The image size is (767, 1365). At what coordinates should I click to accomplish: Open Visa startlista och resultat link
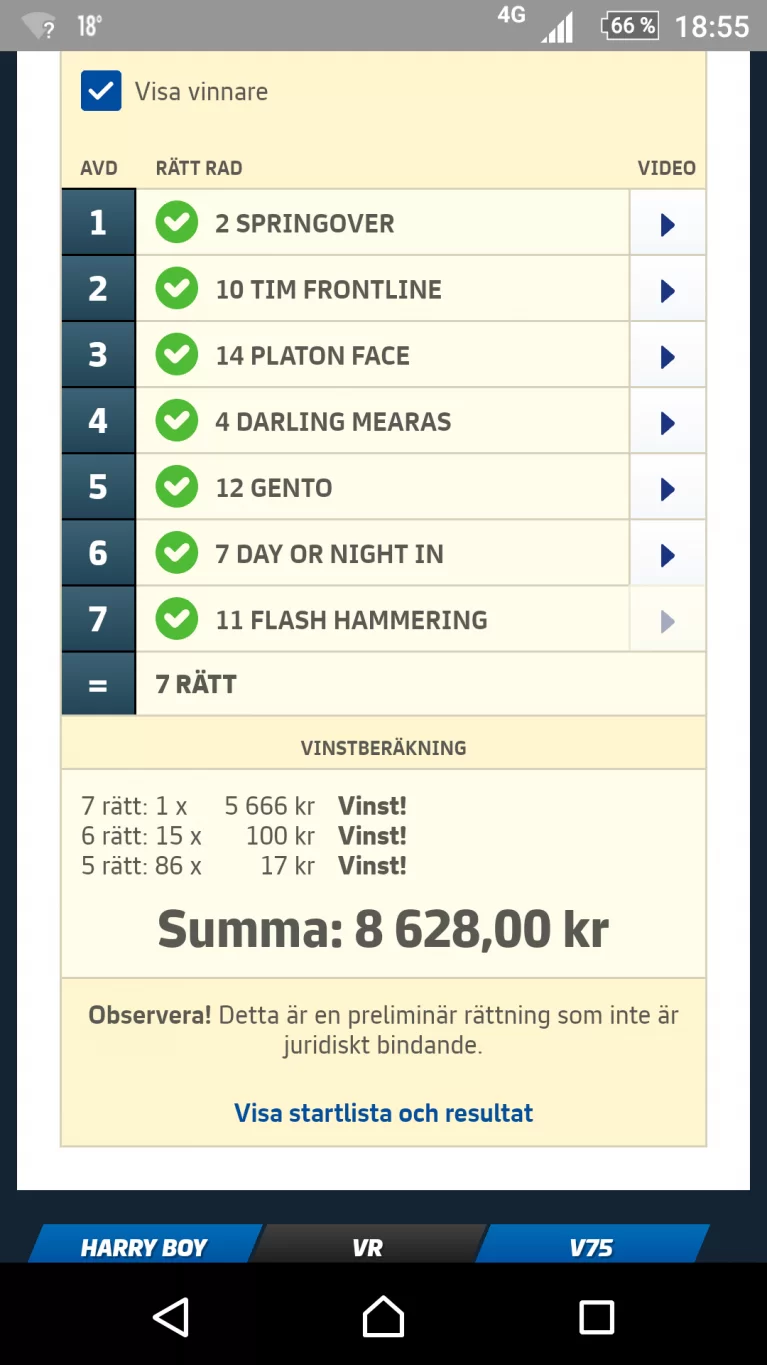[383, 1113]
